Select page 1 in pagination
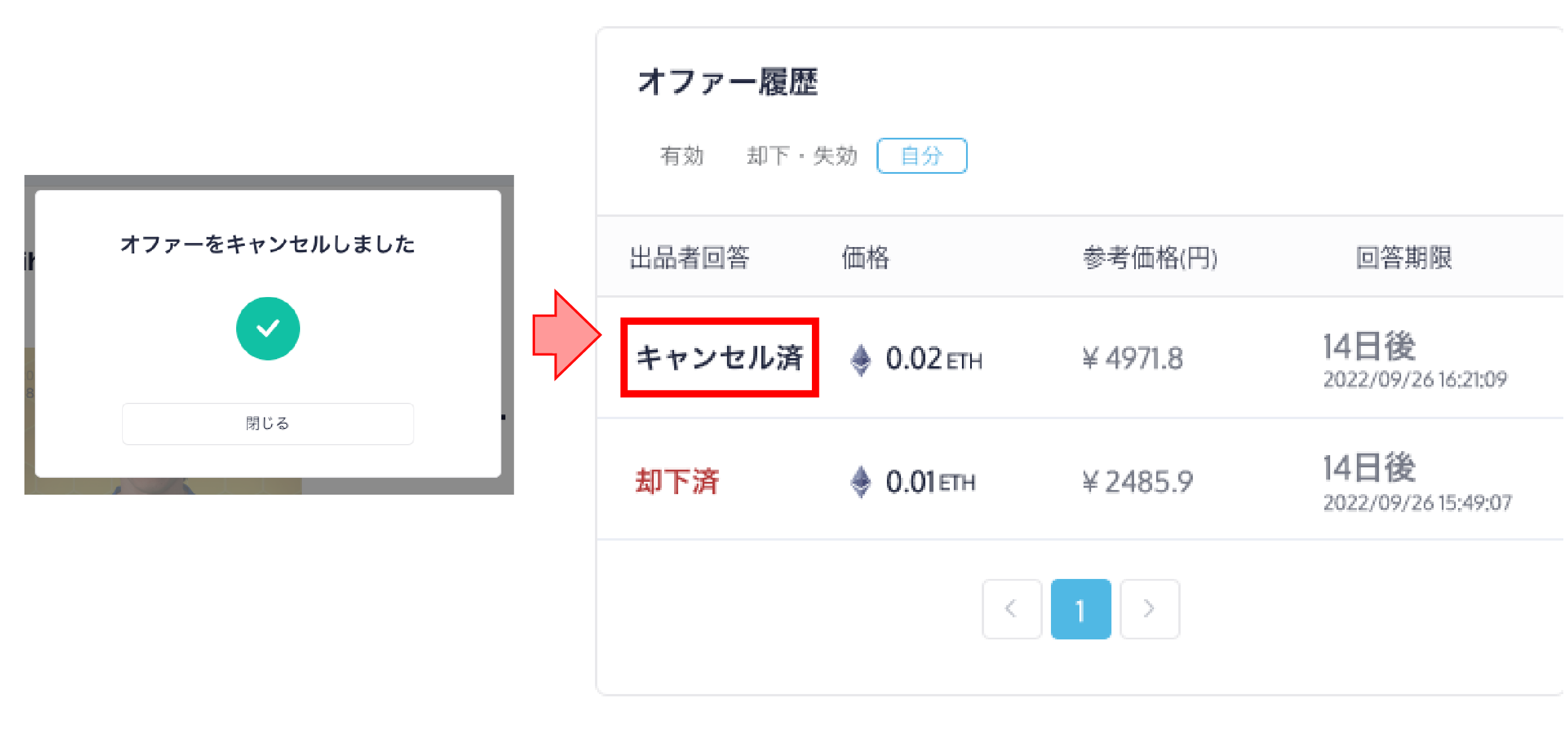Image resolution: width=1568 pixels, height=733 pixels. tap(1081, 609)
